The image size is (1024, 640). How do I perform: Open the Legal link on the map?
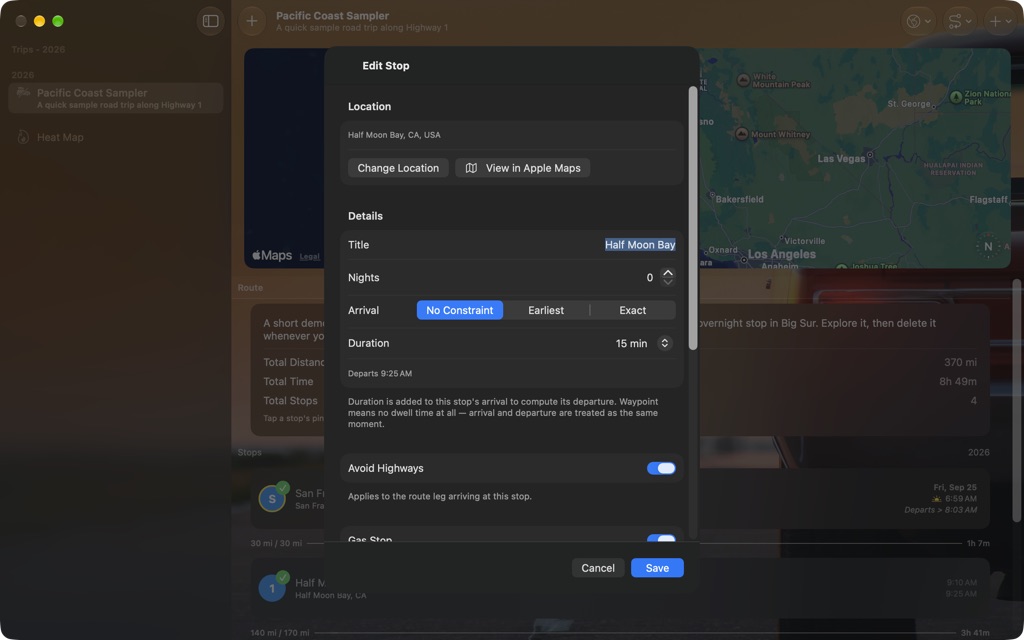click(310, 257)
